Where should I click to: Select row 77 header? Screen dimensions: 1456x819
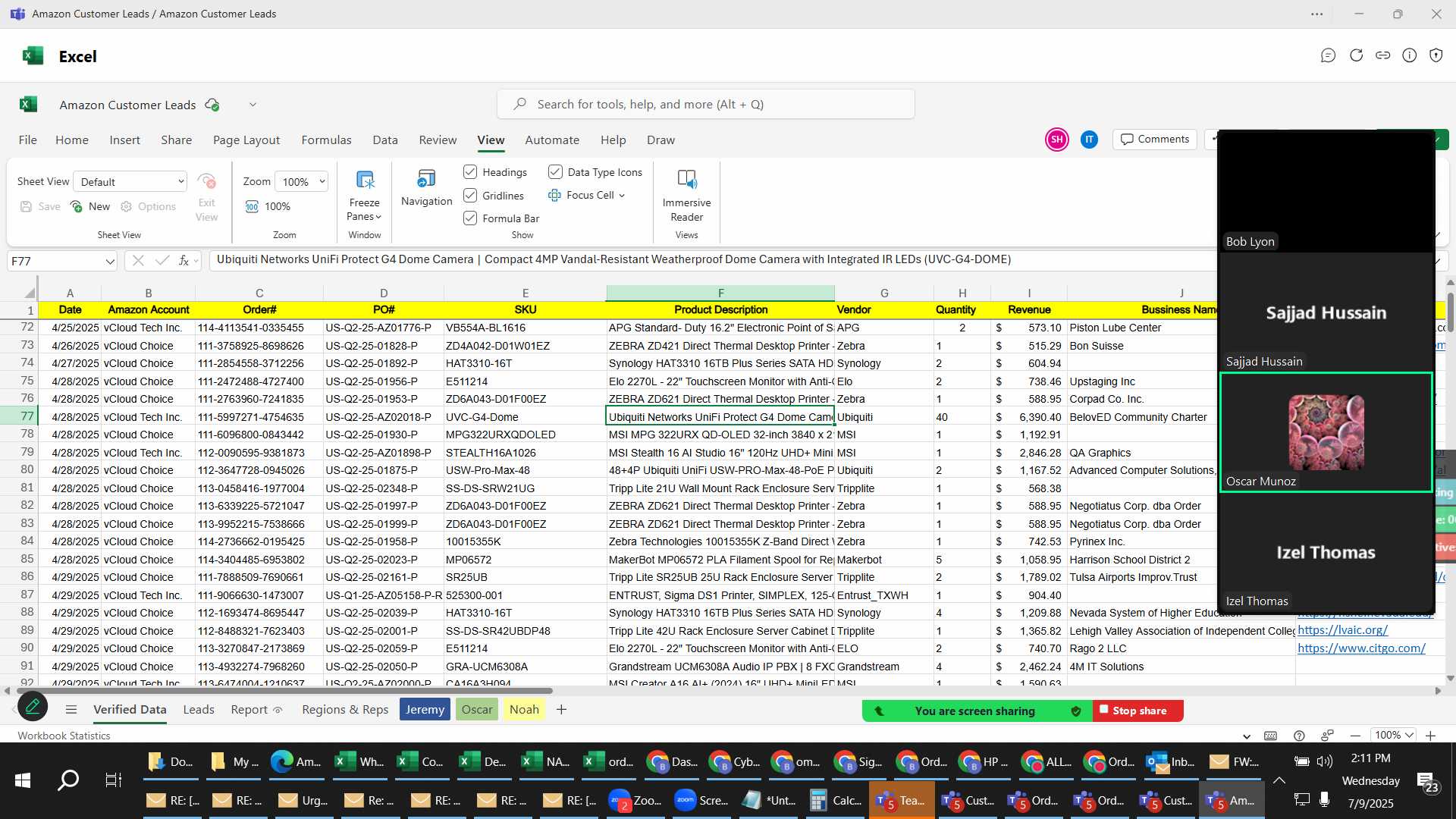(x=27, y=416)
